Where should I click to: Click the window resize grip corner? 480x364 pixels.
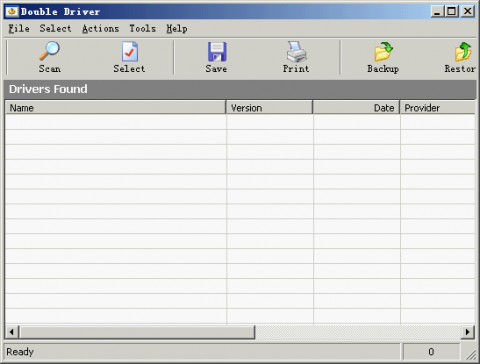click(470, 355)
